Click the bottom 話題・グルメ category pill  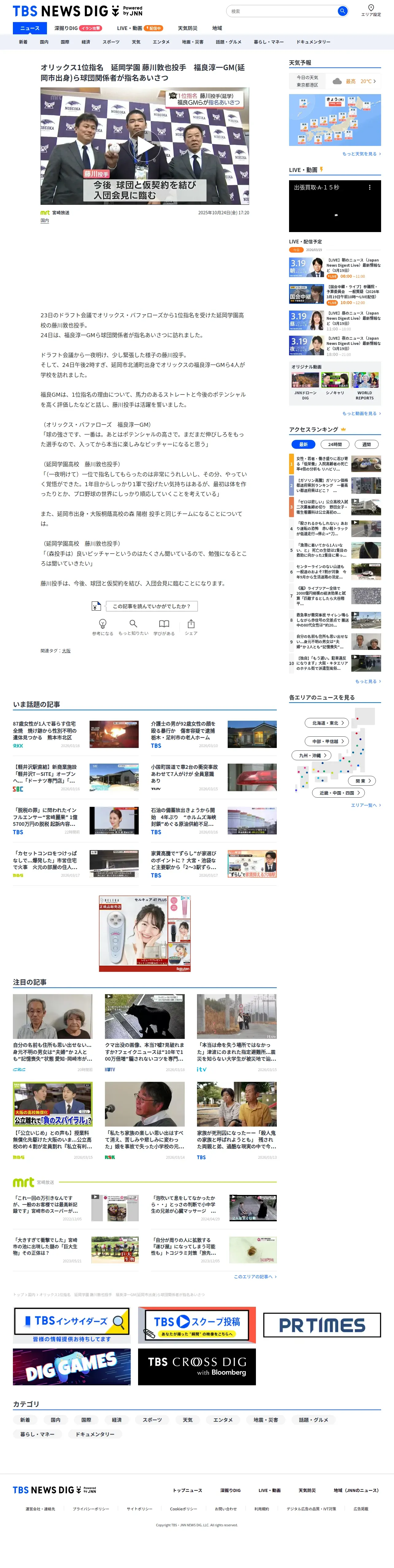pos(314,1420)
